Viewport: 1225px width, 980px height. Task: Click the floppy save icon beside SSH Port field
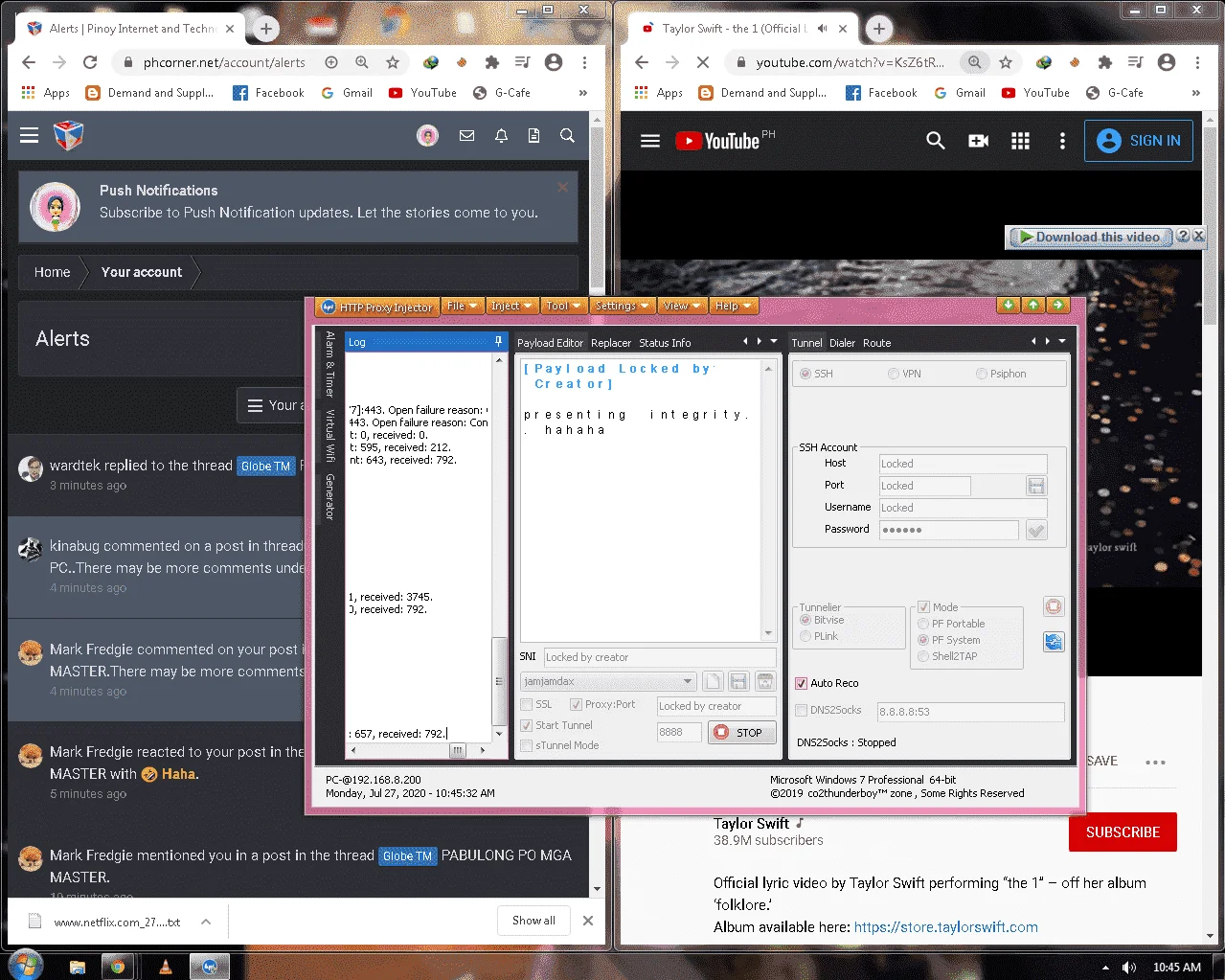tap(1036, 486)
